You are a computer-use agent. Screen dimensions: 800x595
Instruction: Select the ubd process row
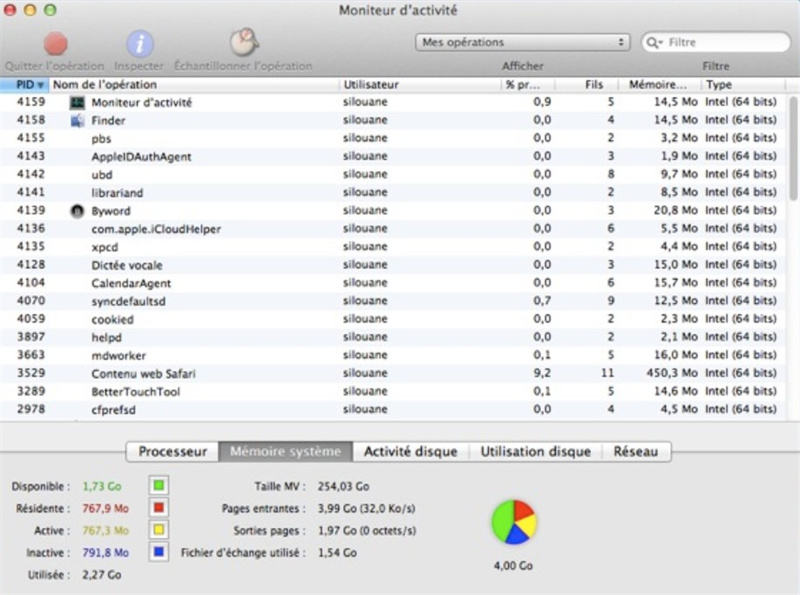point(393,175)
